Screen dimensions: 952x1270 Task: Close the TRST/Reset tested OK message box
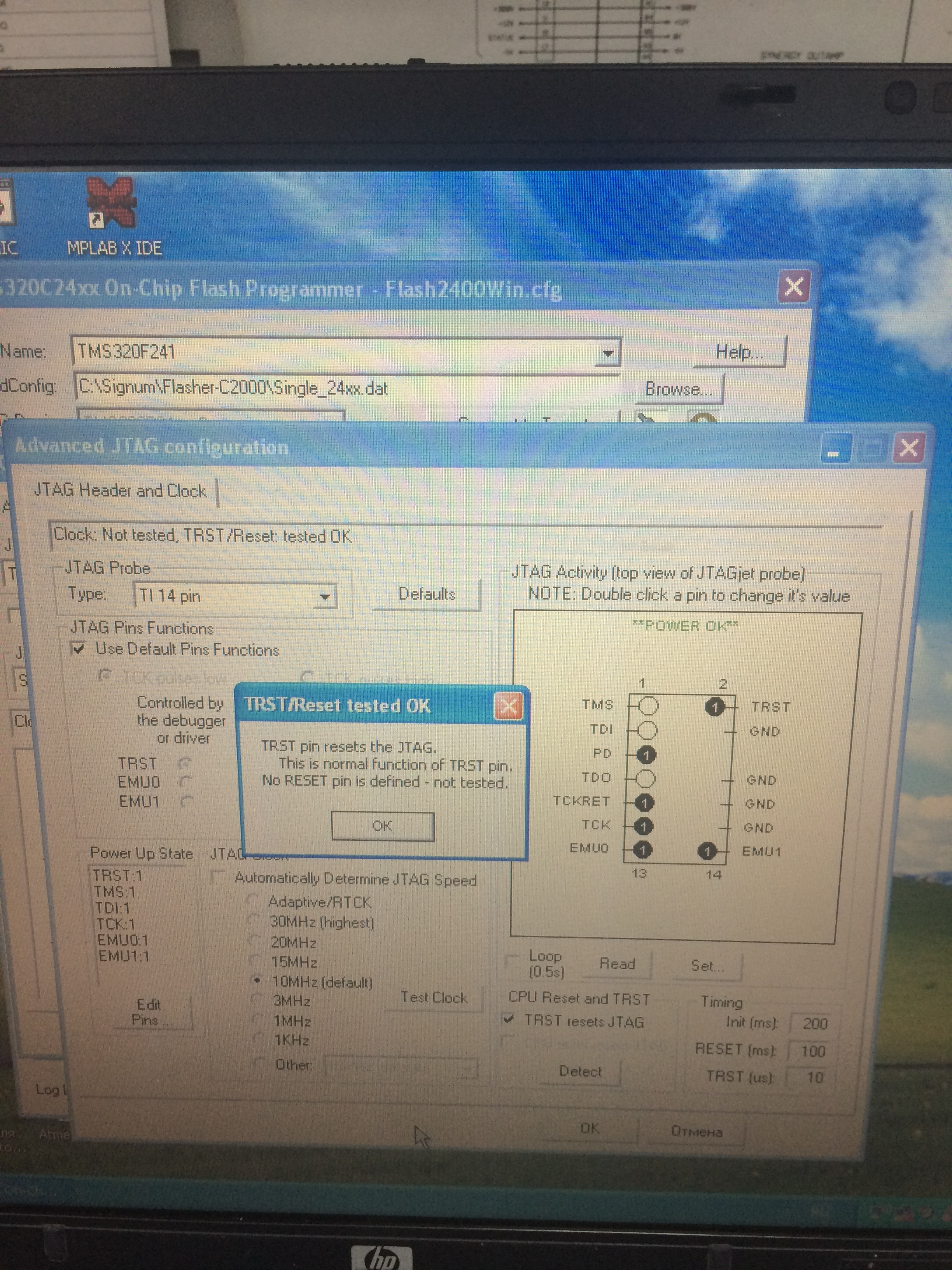click(x=508, y=707)
